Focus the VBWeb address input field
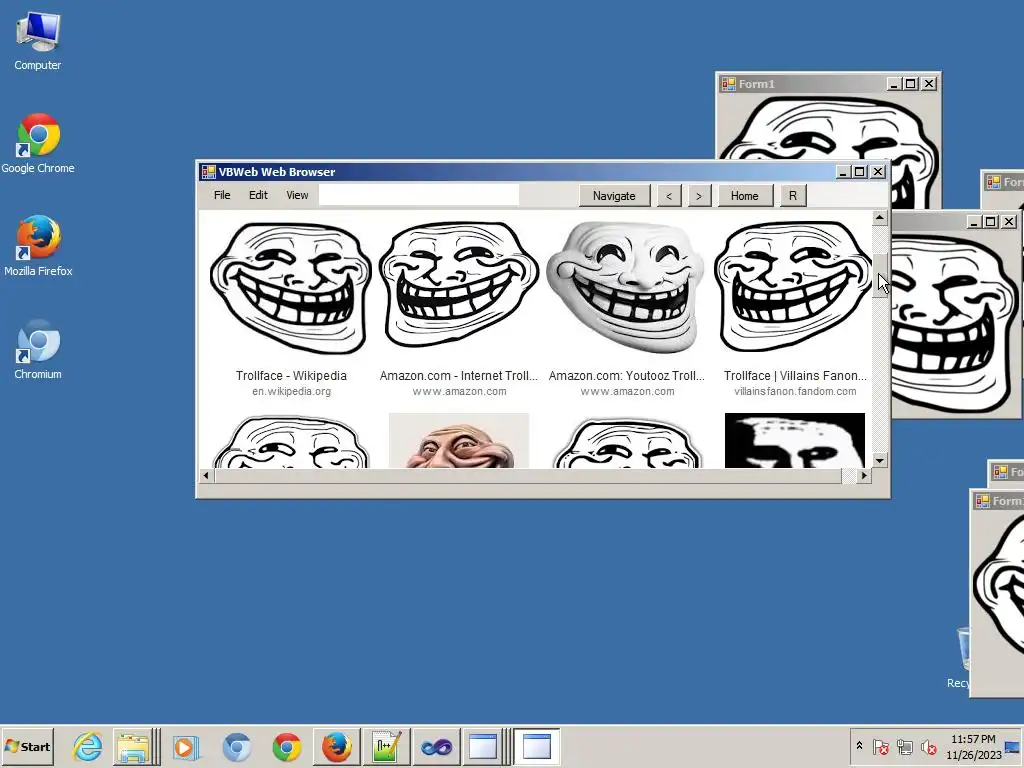Viewport: 1024px width, 768px height. 419,195
